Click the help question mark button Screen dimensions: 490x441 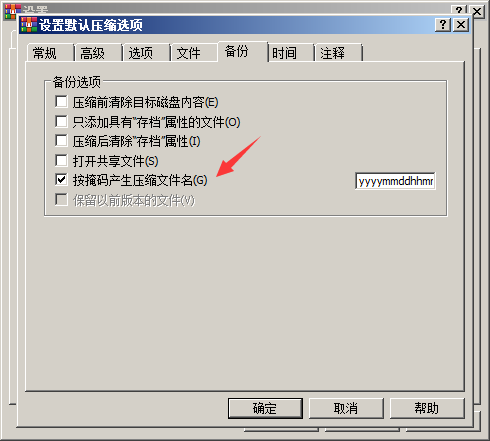(x=443, y=25)
